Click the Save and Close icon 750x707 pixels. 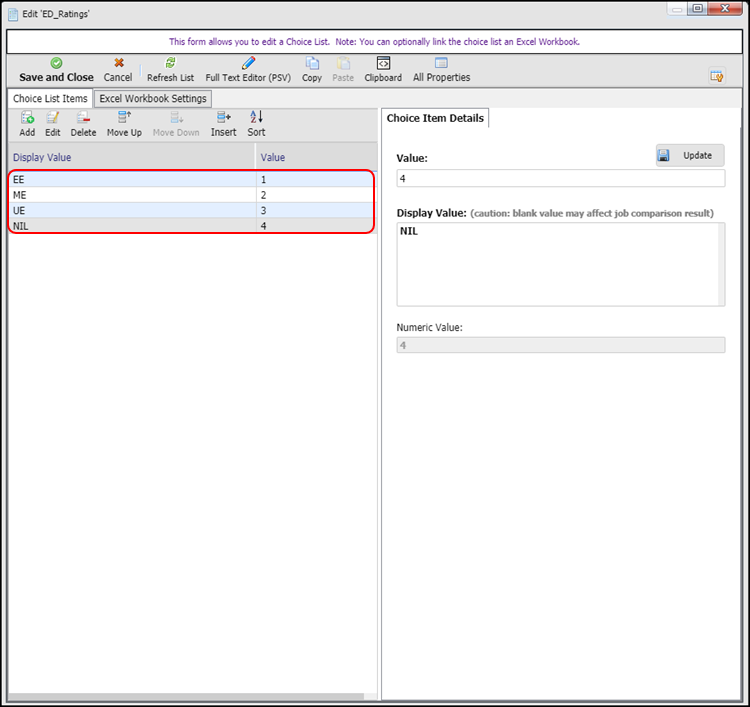[56, 63]
